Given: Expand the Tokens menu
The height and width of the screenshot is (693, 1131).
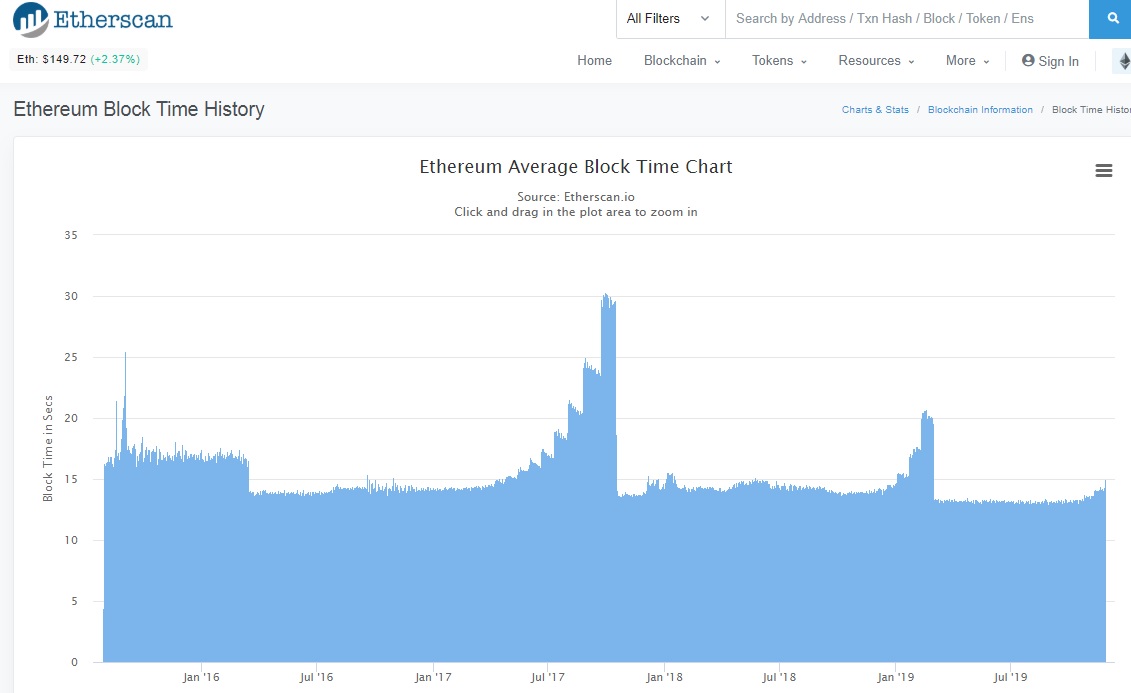Looking at the screenshot, I should pyautogui.click(x=779, y=61).
